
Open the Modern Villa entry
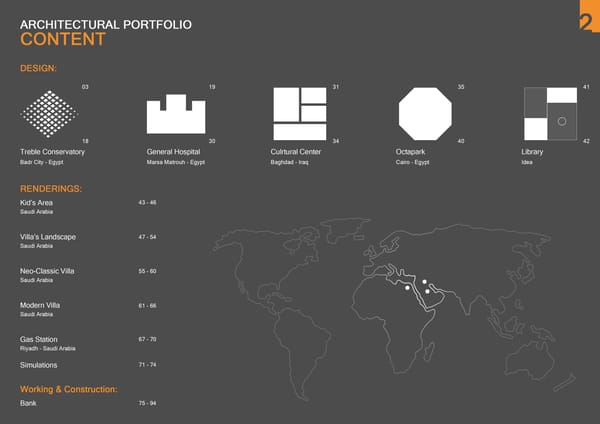39,305
